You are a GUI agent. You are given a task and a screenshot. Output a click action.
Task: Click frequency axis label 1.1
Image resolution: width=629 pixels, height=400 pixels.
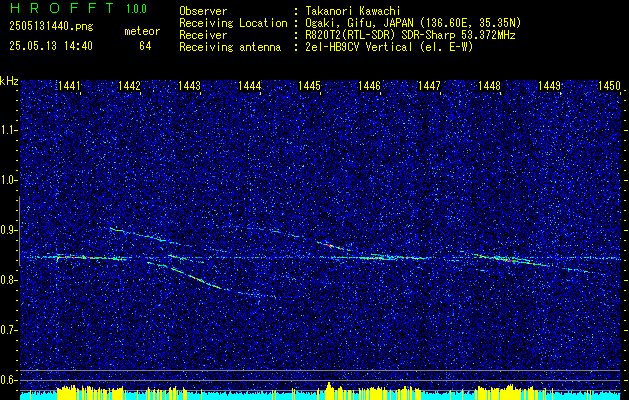point(8,130)
